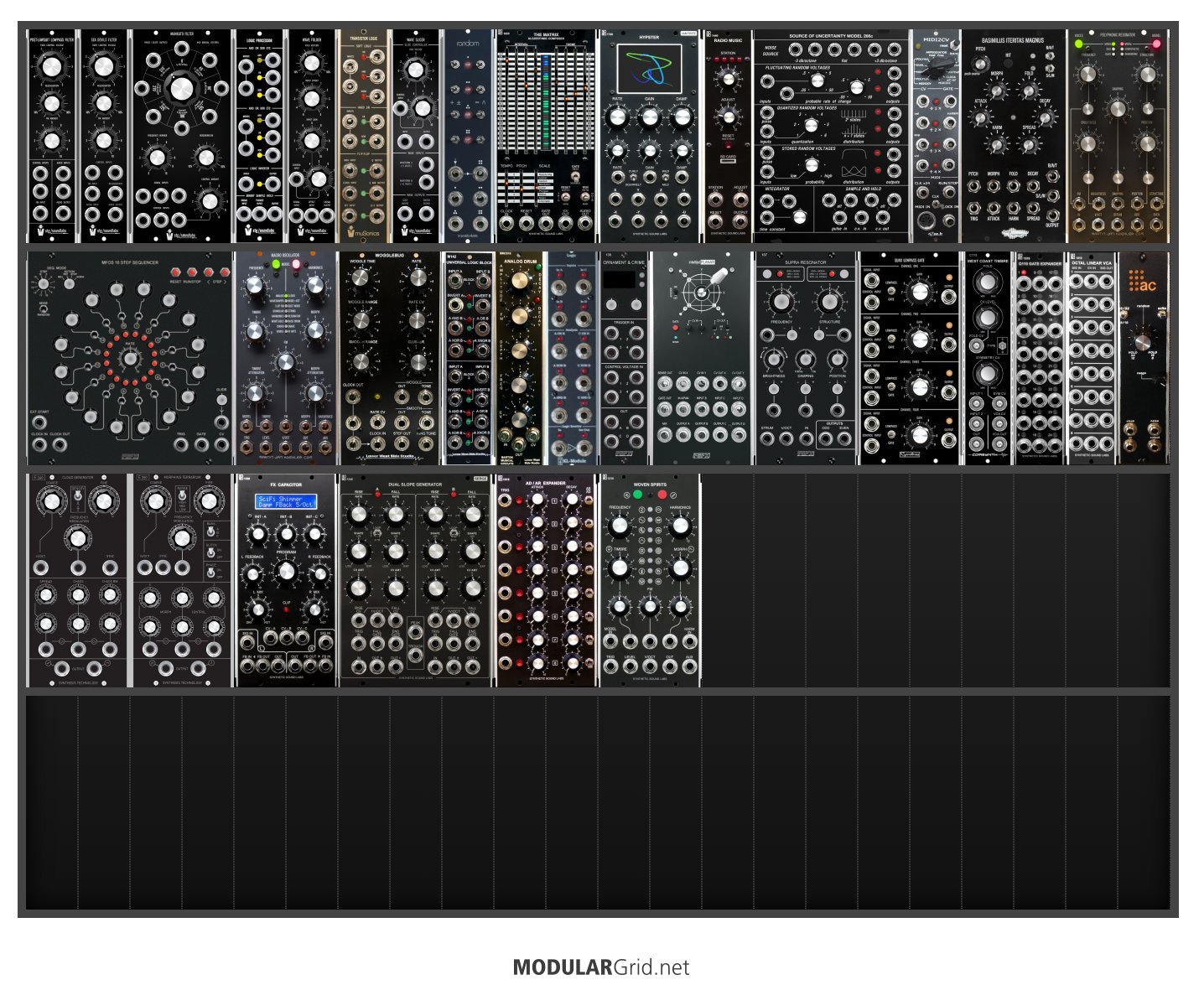Screen dimensions: 1204x985
Task: Select the Dual Slope Generator module
Action: [x=415, y=580]
